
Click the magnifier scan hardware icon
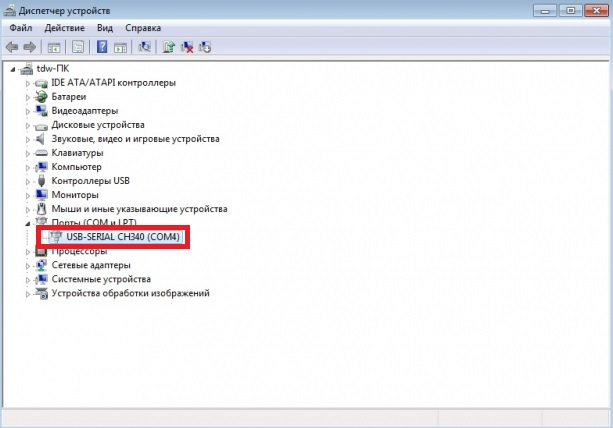pos(145,47)
